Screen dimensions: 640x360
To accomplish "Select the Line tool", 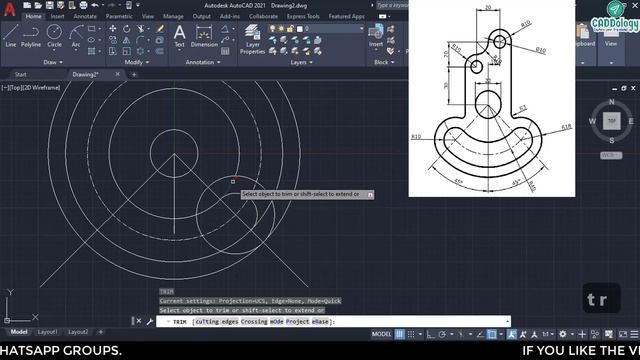I will 11,35.
